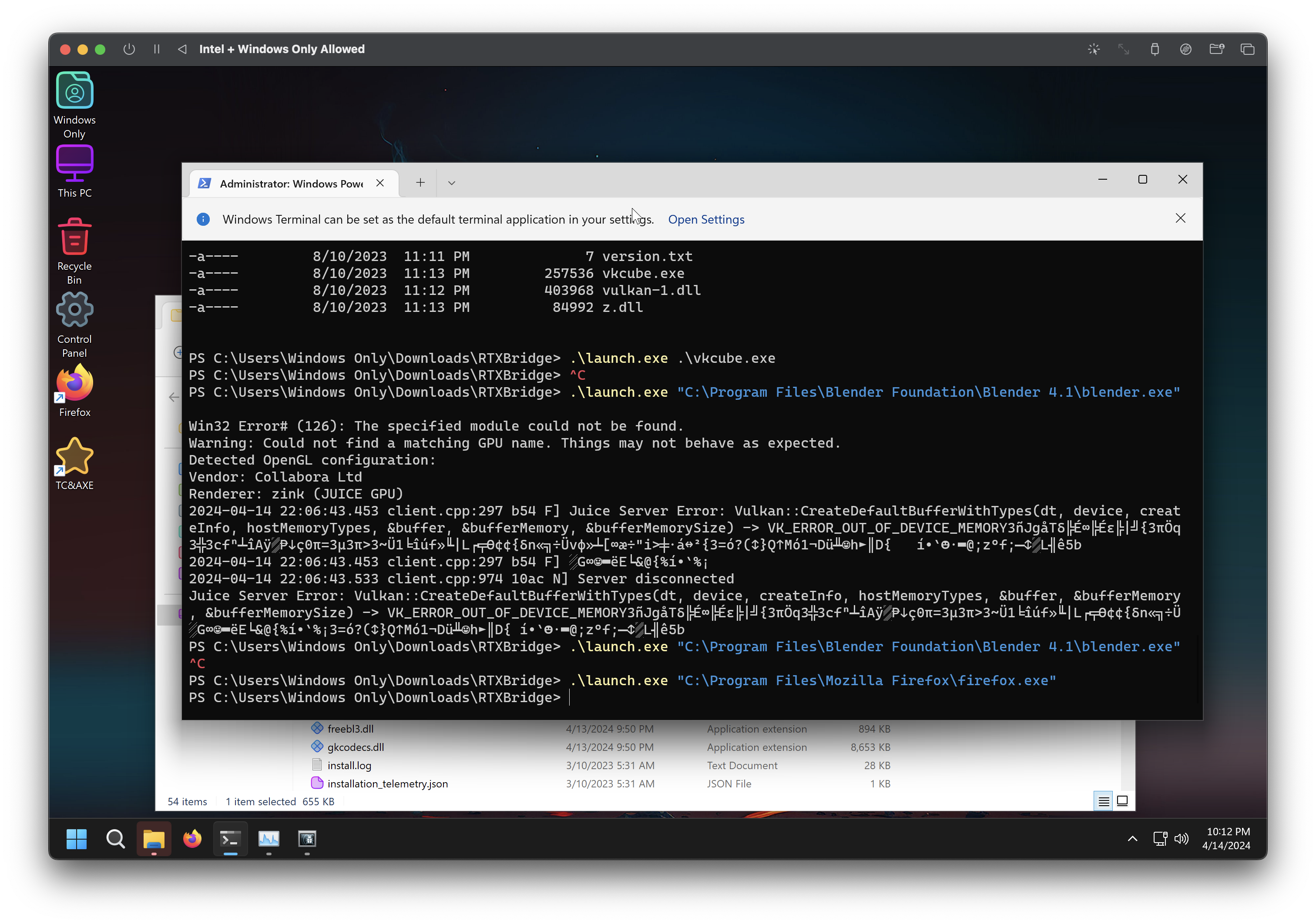Switch File Explorer to large icons view
1316x924 pixels.
[x=1122, y=801]
